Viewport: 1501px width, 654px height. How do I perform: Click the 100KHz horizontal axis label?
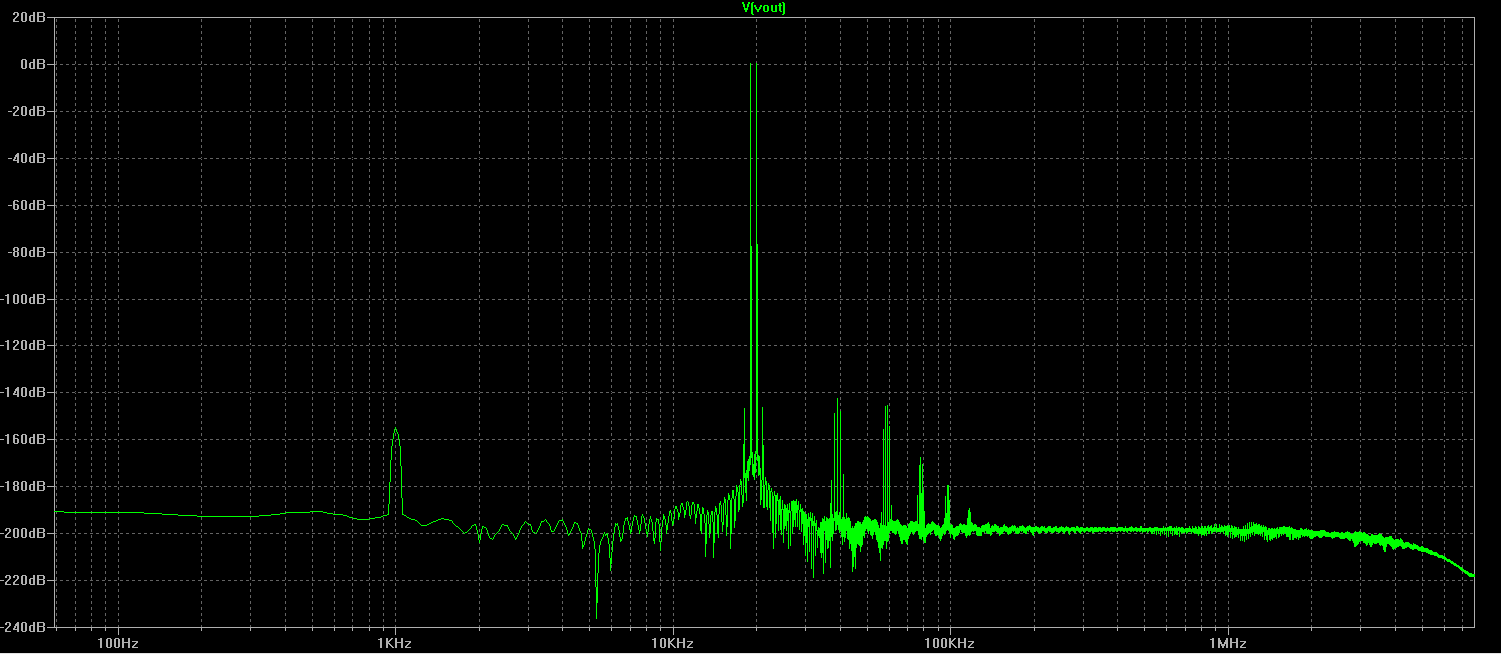click(x=949, y=641)
